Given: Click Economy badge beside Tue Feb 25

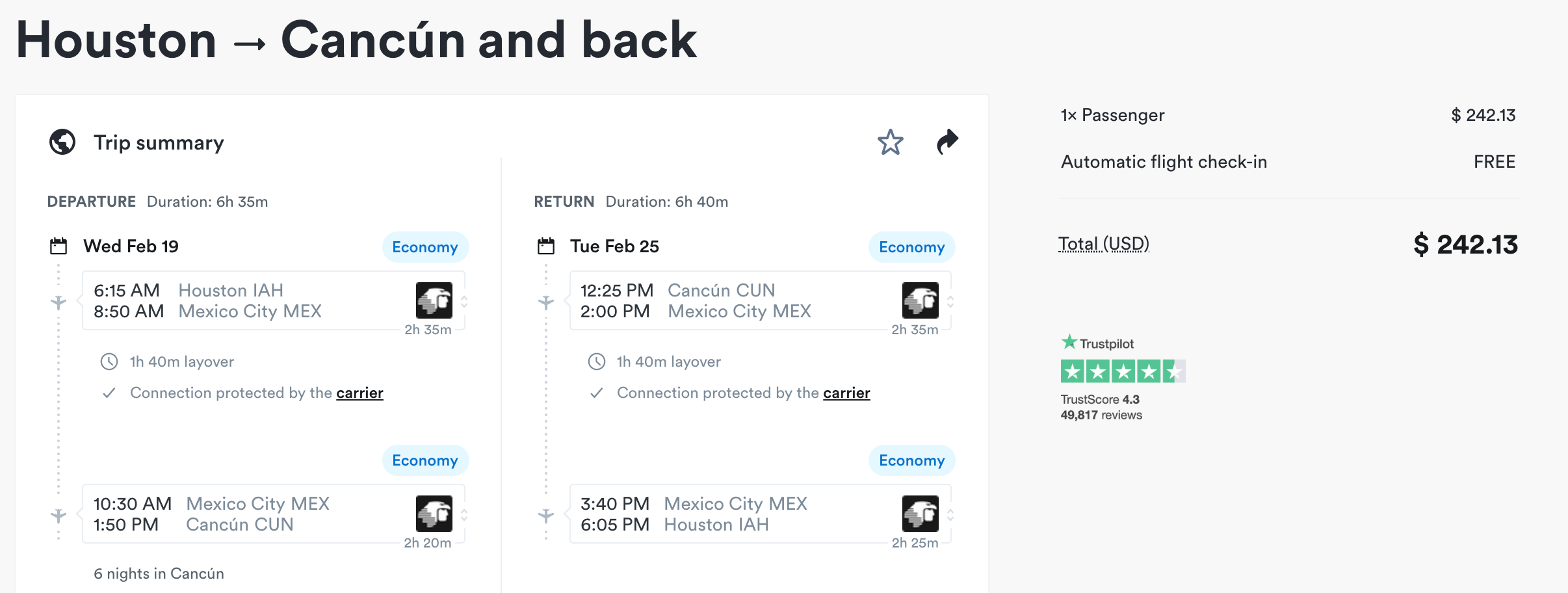Looking at the screenshot, I should [911, 247].
